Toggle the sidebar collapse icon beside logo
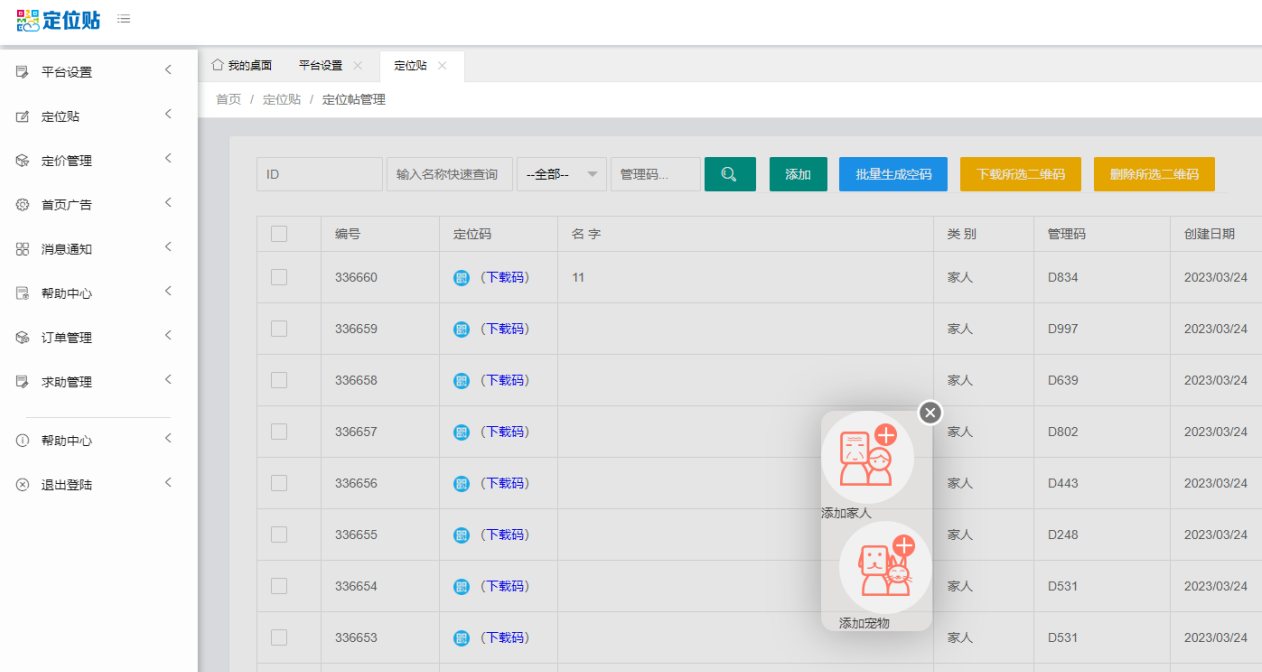 tap(123, 19)
